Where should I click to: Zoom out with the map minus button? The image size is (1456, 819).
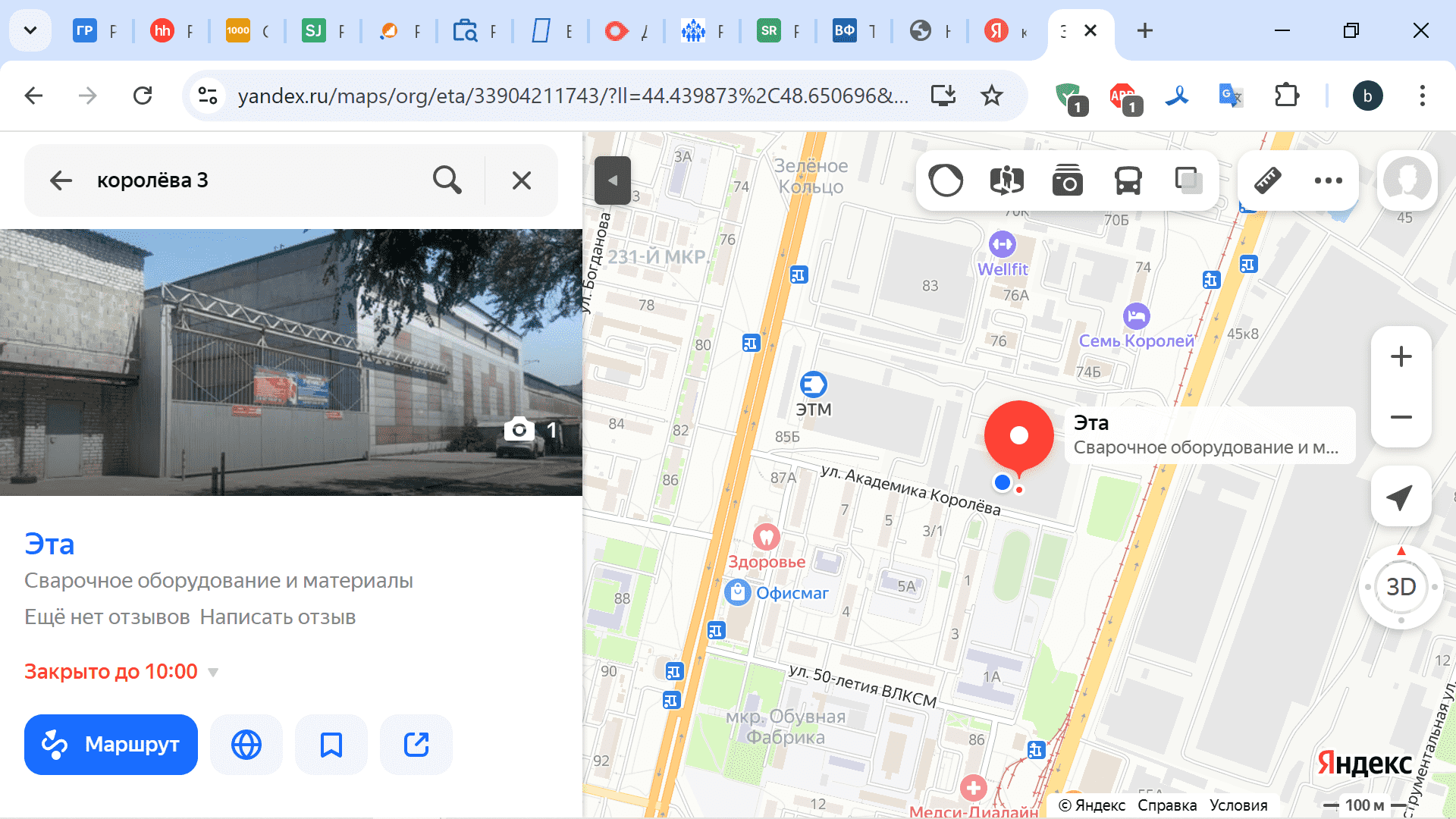pyautogui.click(x=1401, y=417)
